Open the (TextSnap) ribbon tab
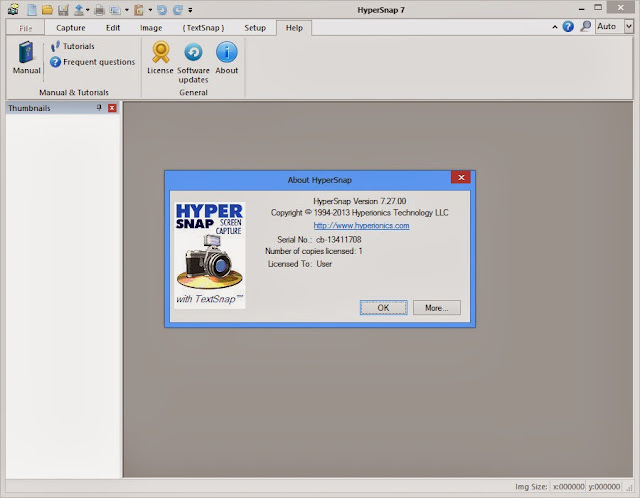The width and height of the screenshot is (640, 498). (203, 28)
